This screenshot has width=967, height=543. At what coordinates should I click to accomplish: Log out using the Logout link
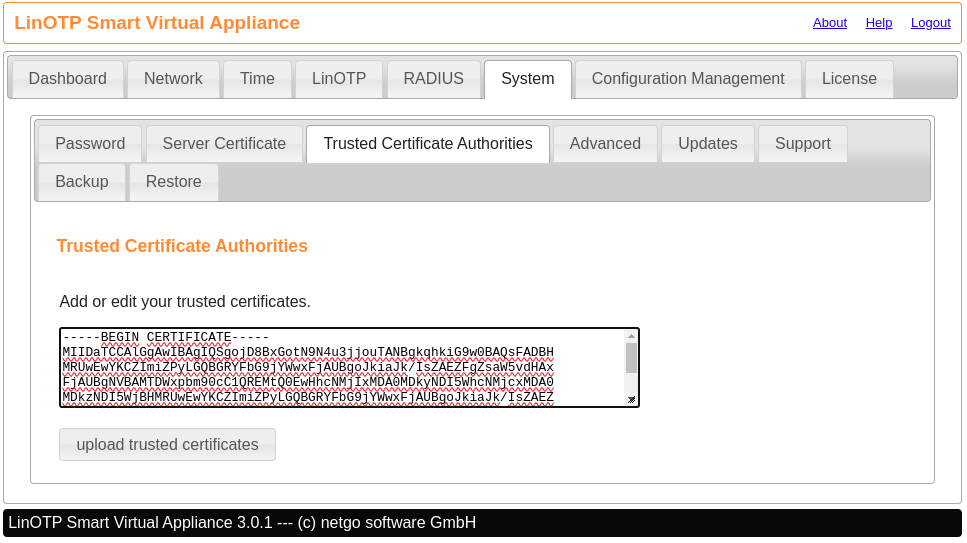pyautogui.click(x=930, y=23)
